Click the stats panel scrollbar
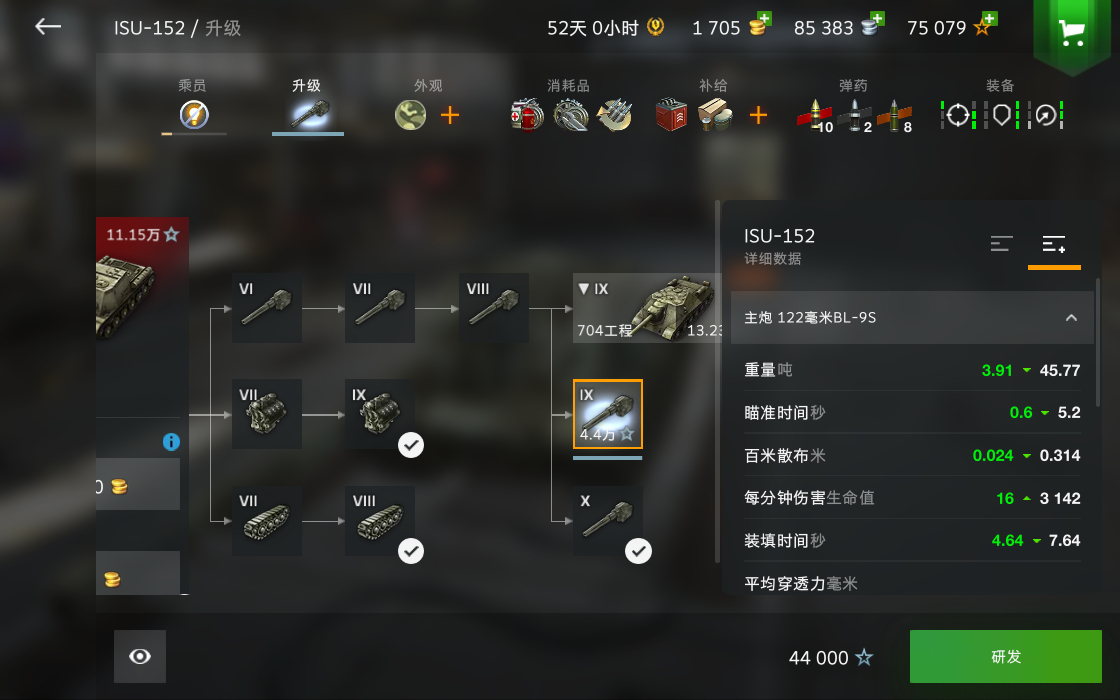Screen dimensions: 1120x700 [x=1098, y=343]
